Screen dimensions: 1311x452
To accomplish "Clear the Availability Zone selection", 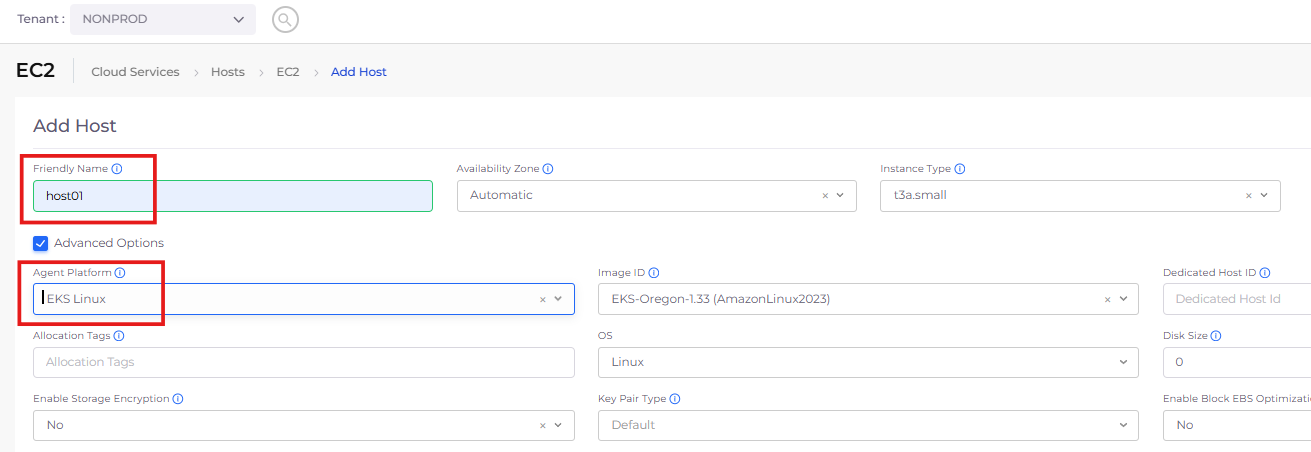I will pos(825,196).
